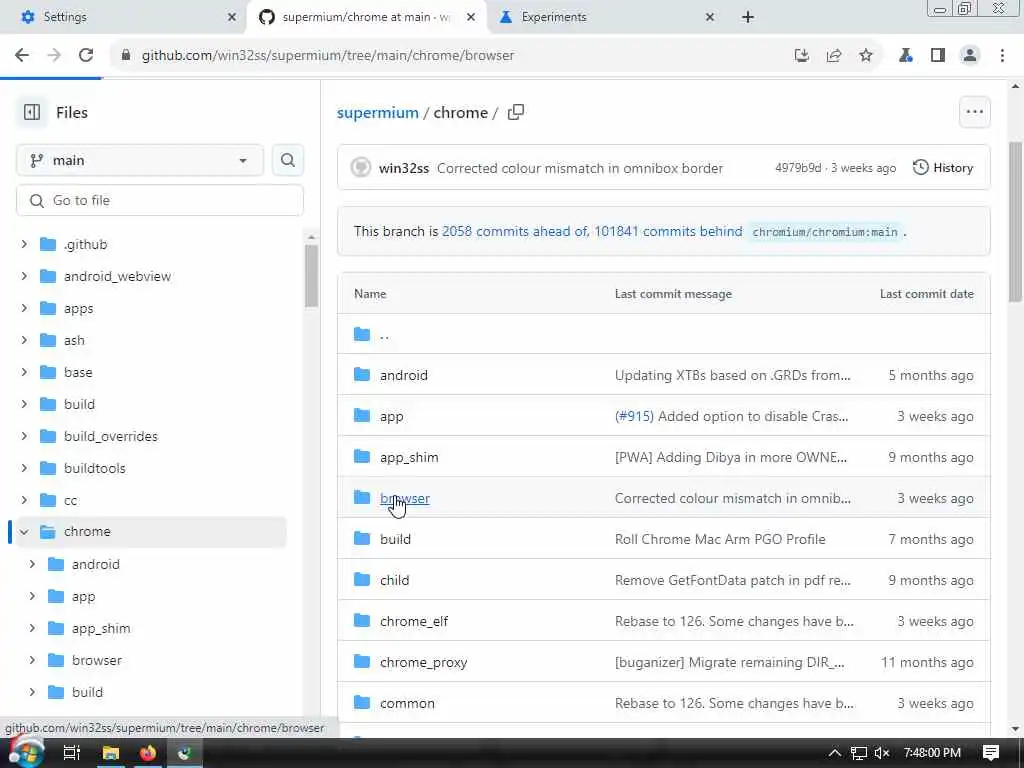1024x768 pixels.
Task: Select the supermium/chrome at main tab
Action: (366, 17)
